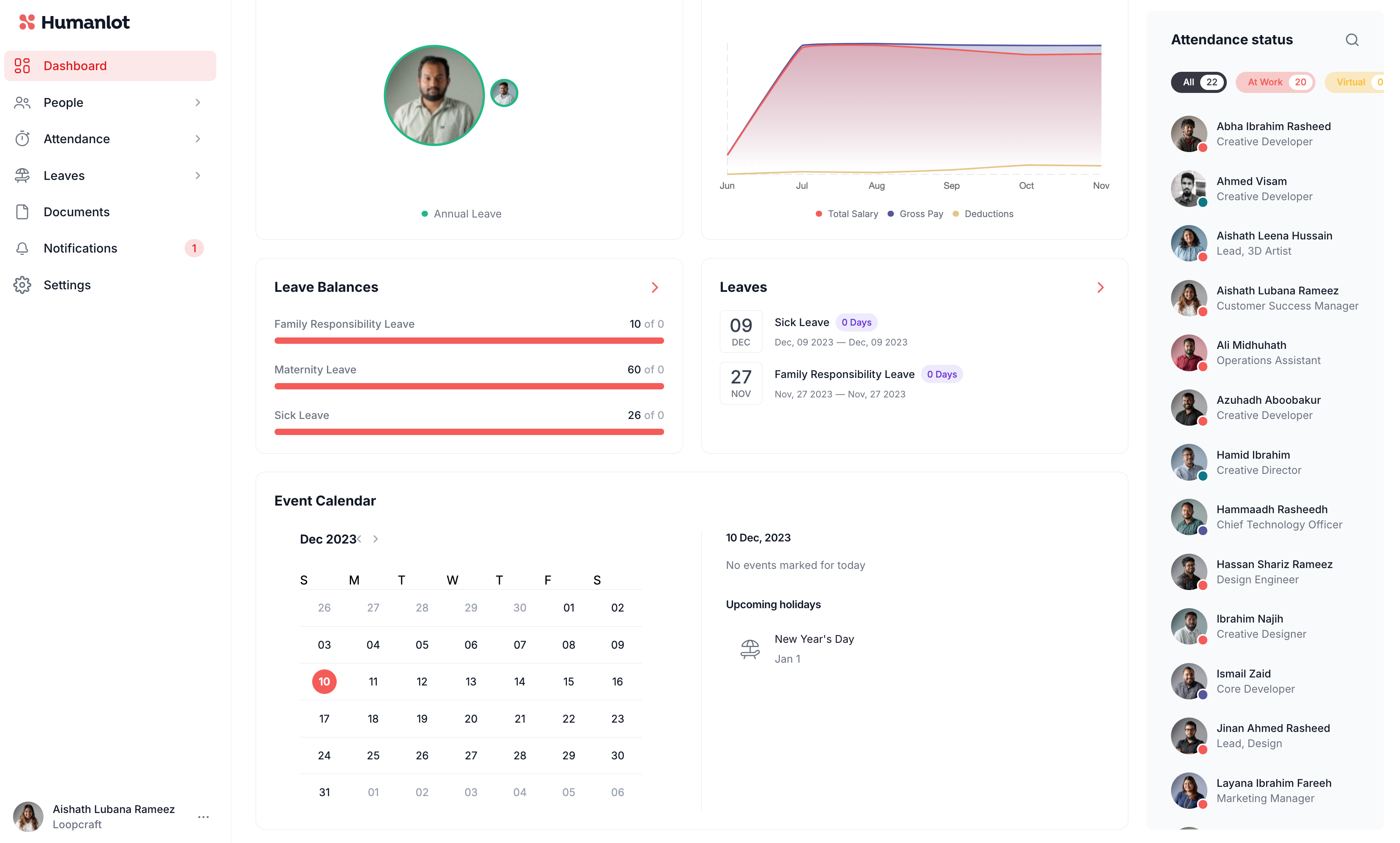Filter attendance by At Work tab
The height and width of the screenshot is (843, 1400).
coord(1275,82)
